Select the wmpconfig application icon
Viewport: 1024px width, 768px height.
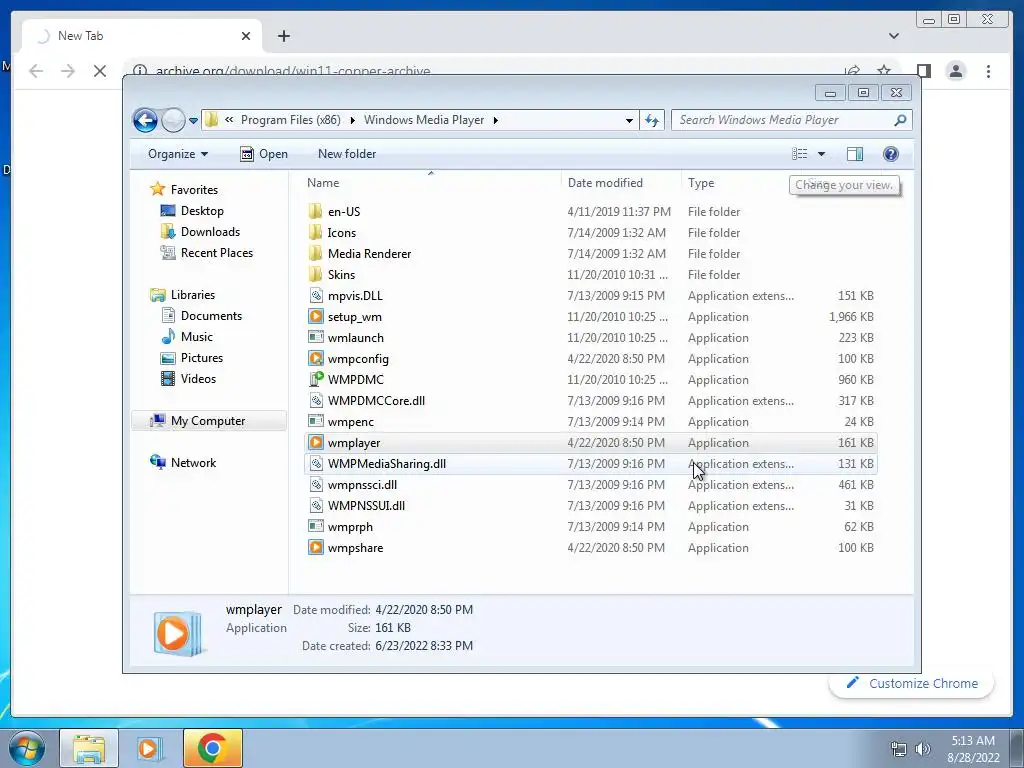click(x=315, y=359)
